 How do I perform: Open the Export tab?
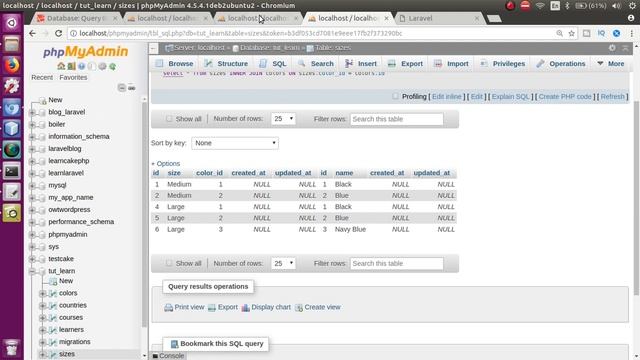(405, 64)
